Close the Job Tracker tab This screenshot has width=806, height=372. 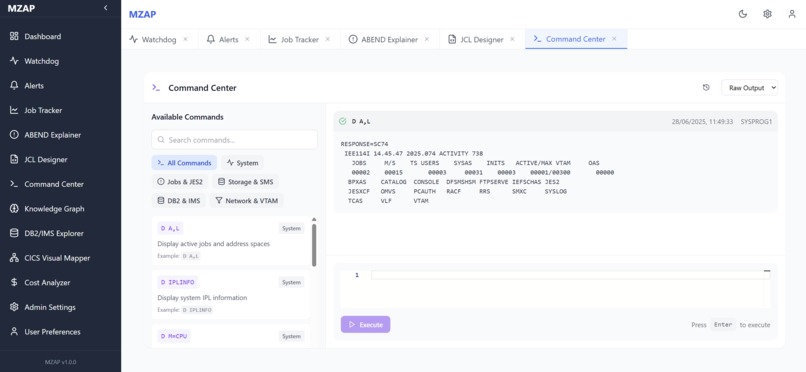(x=327, y=39)
